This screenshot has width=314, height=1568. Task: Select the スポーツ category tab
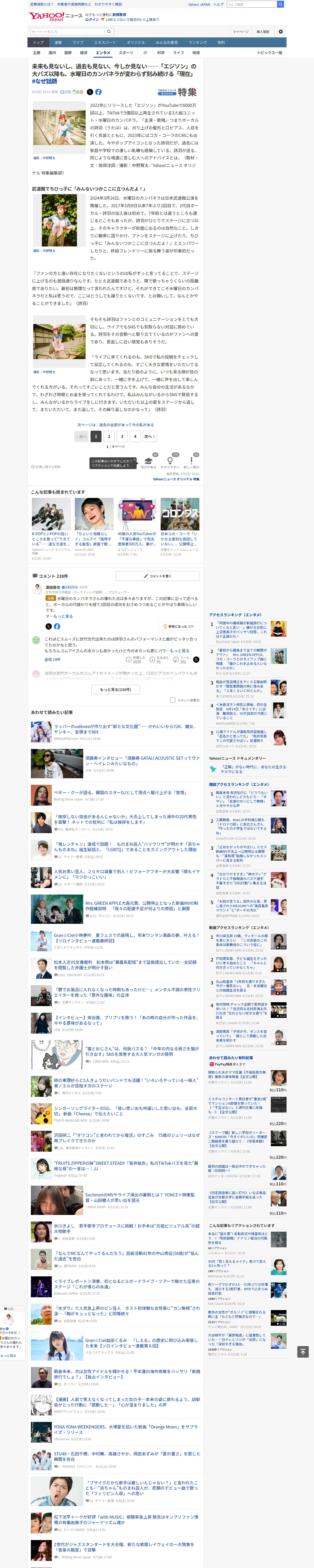click(126, 53)
